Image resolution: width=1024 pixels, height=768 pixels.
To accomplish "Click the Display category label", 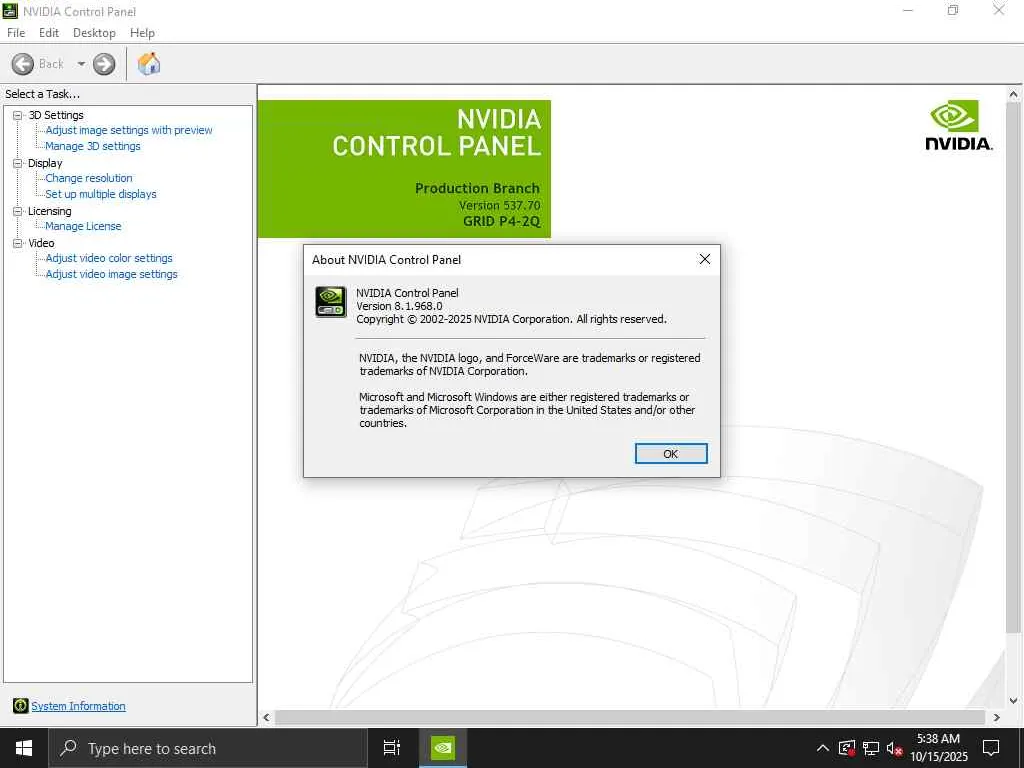I will [x=45, y=163].
